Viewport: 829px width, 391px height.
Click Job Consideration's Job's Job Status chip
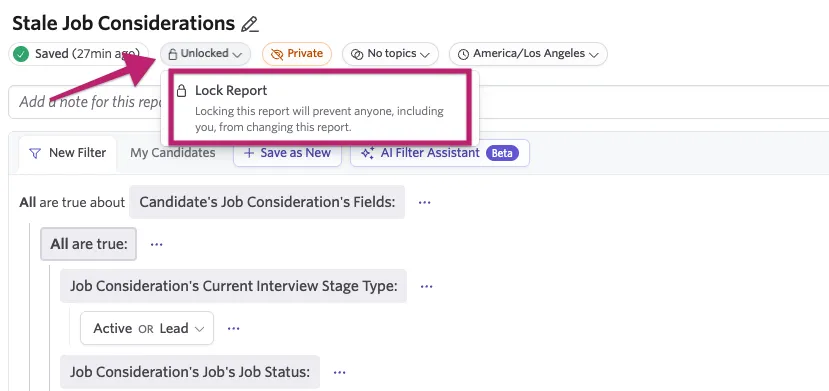point(190,372)
